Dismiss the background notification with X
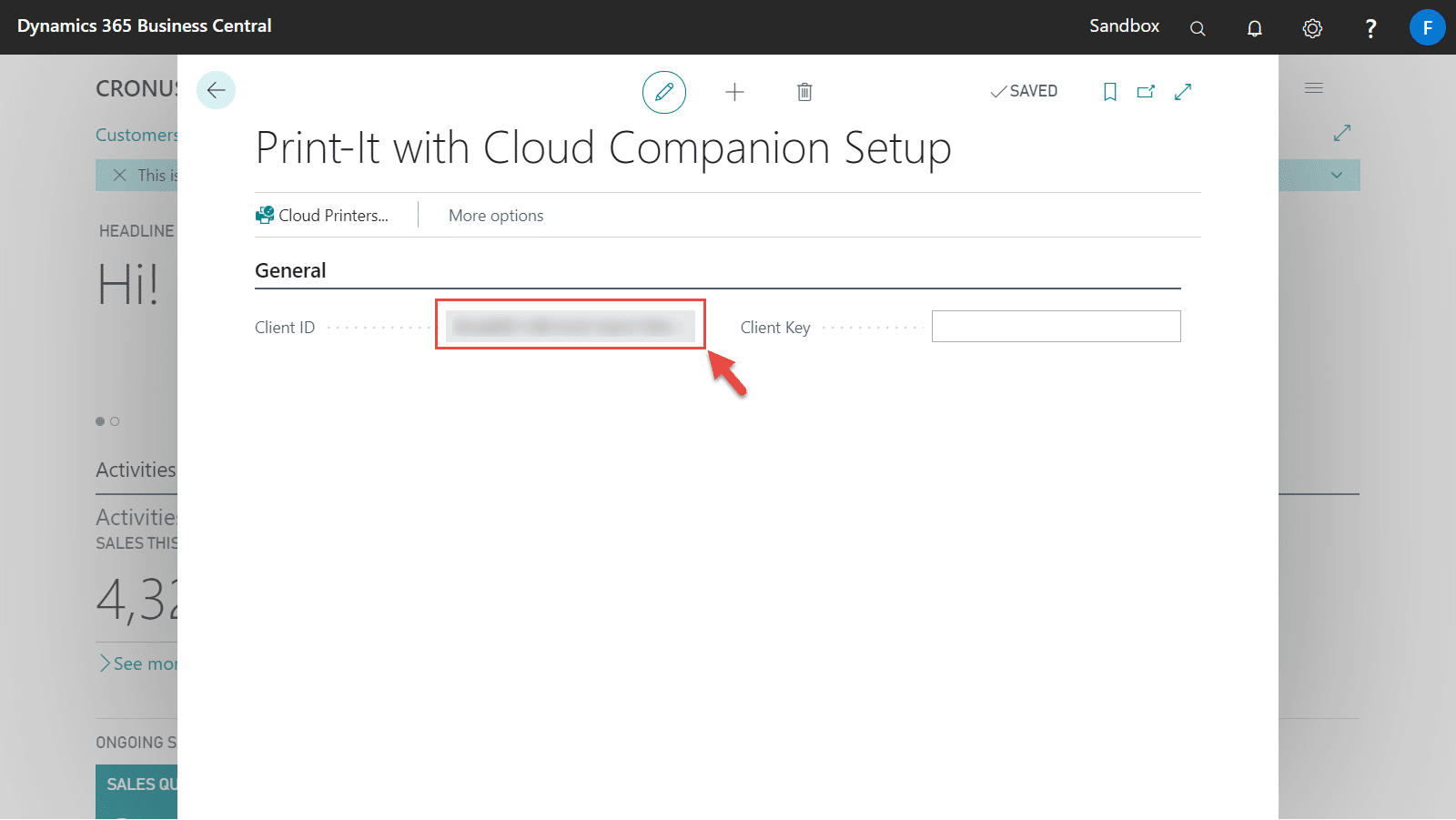 coord(119,175)
